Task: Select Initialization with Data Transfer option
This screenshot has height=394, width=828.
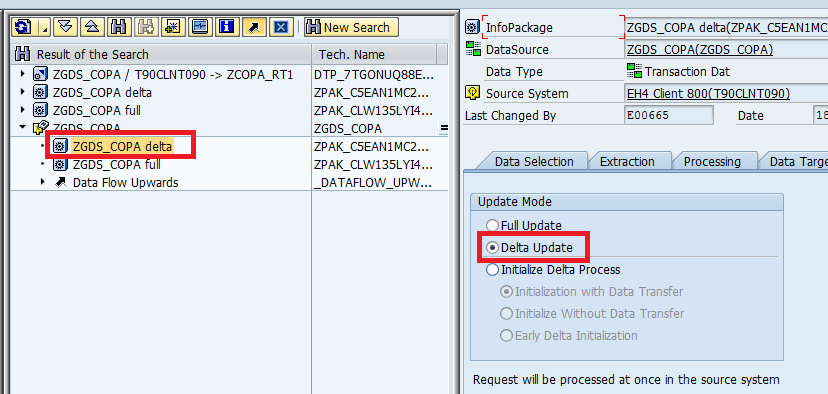Action: [506, 292]
